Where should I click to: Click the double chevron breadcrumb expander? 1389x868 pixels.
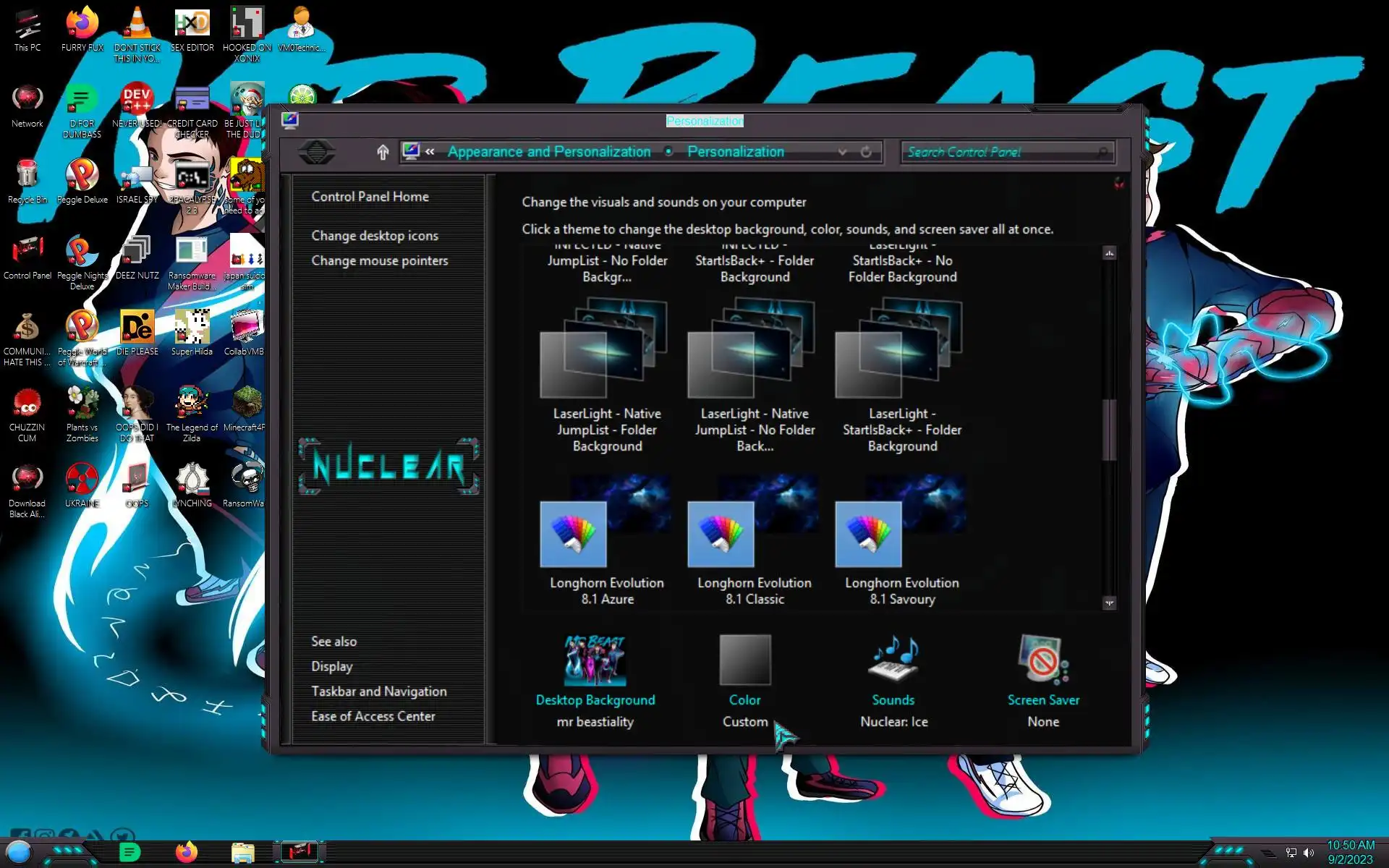click(x=430, y=152)
